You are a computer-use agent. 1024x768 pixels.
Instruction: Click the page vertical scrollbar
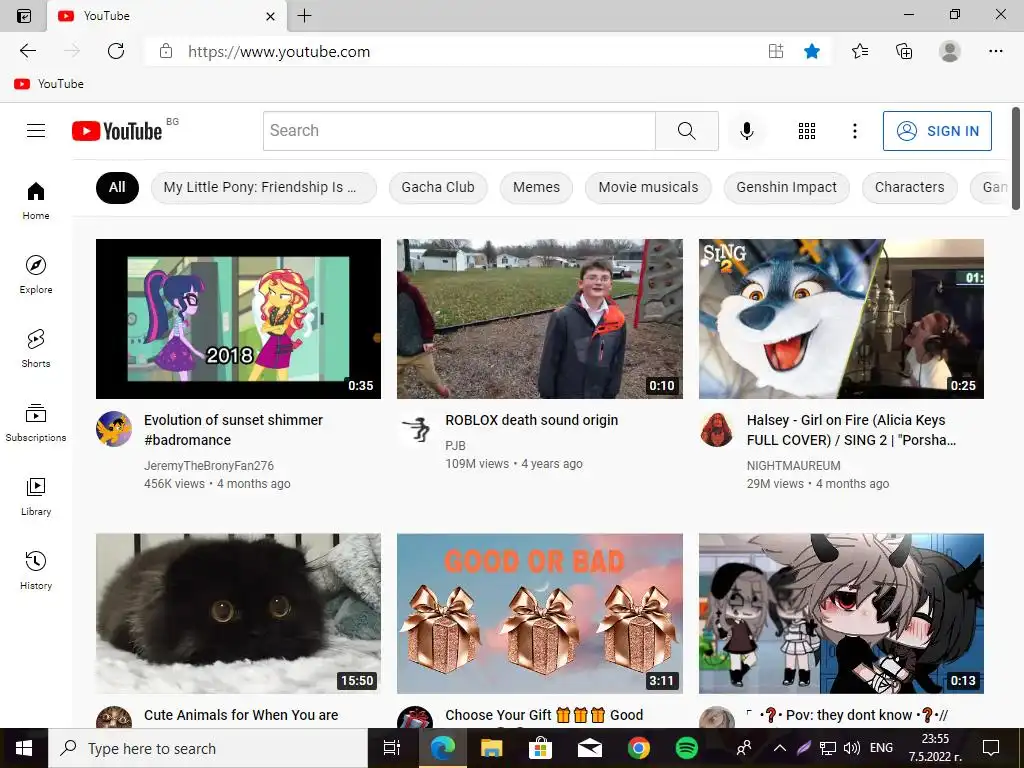[x=1016, y=159]
